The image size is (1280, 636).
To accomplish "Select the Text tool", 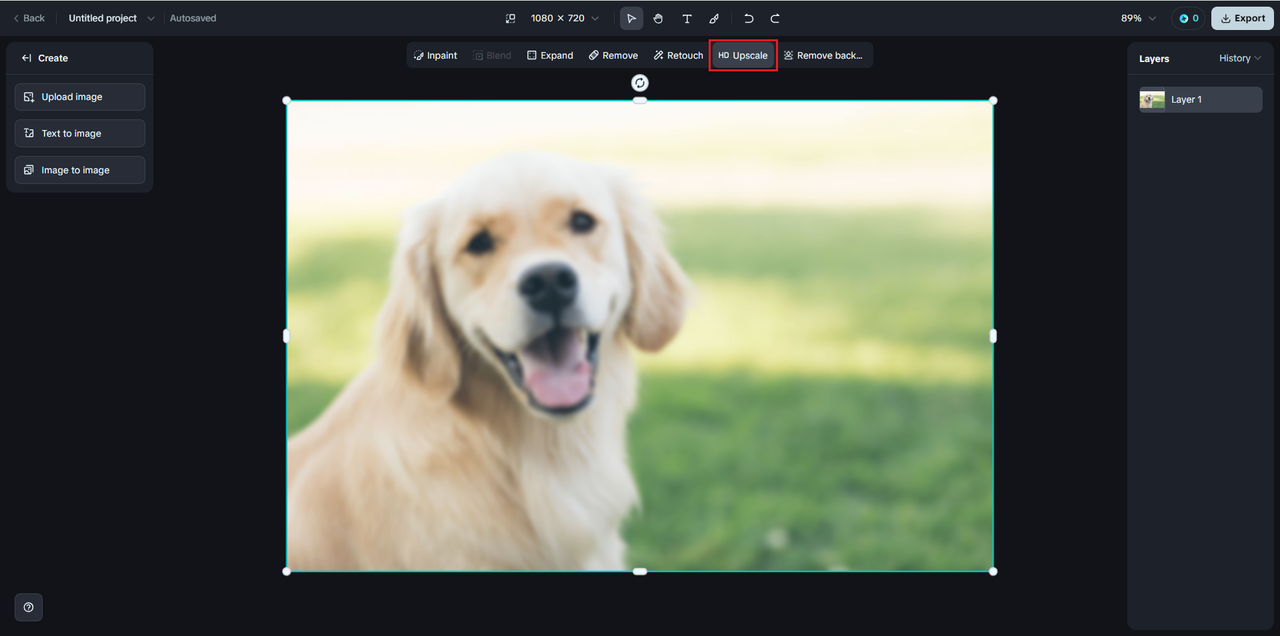I will point(686,18).
